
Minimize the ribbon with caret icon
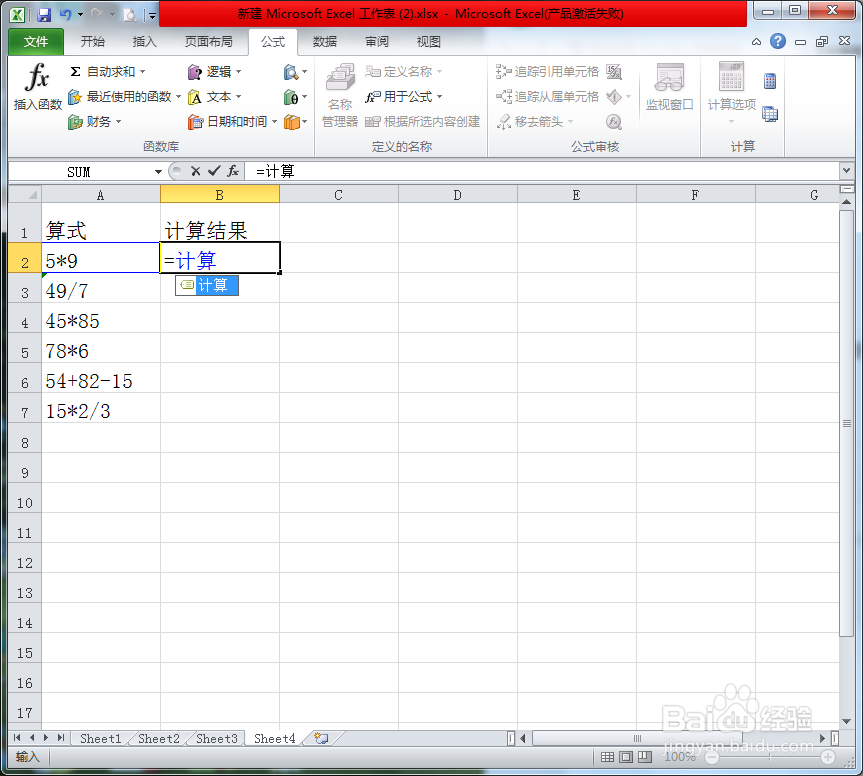pyautogui.click(x=756, y=42)
